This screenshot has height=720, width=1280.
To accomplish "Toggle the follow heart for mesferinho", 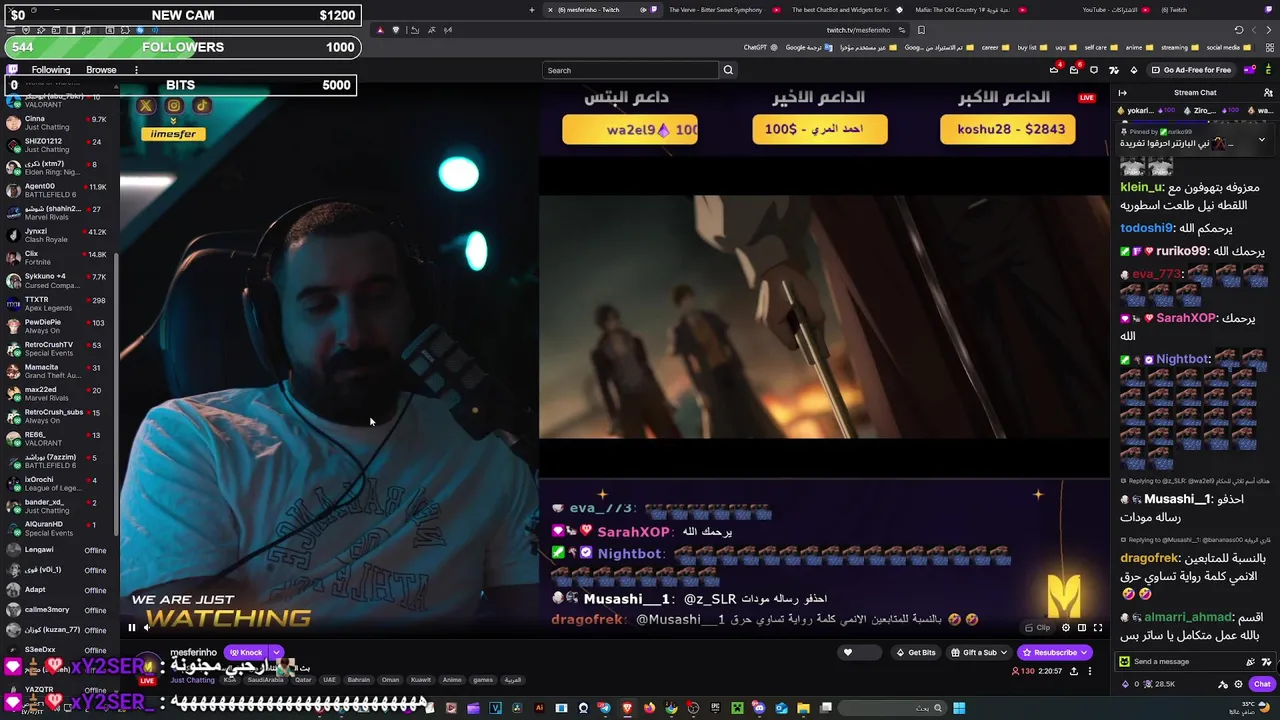I will click(x=848, y=653).
